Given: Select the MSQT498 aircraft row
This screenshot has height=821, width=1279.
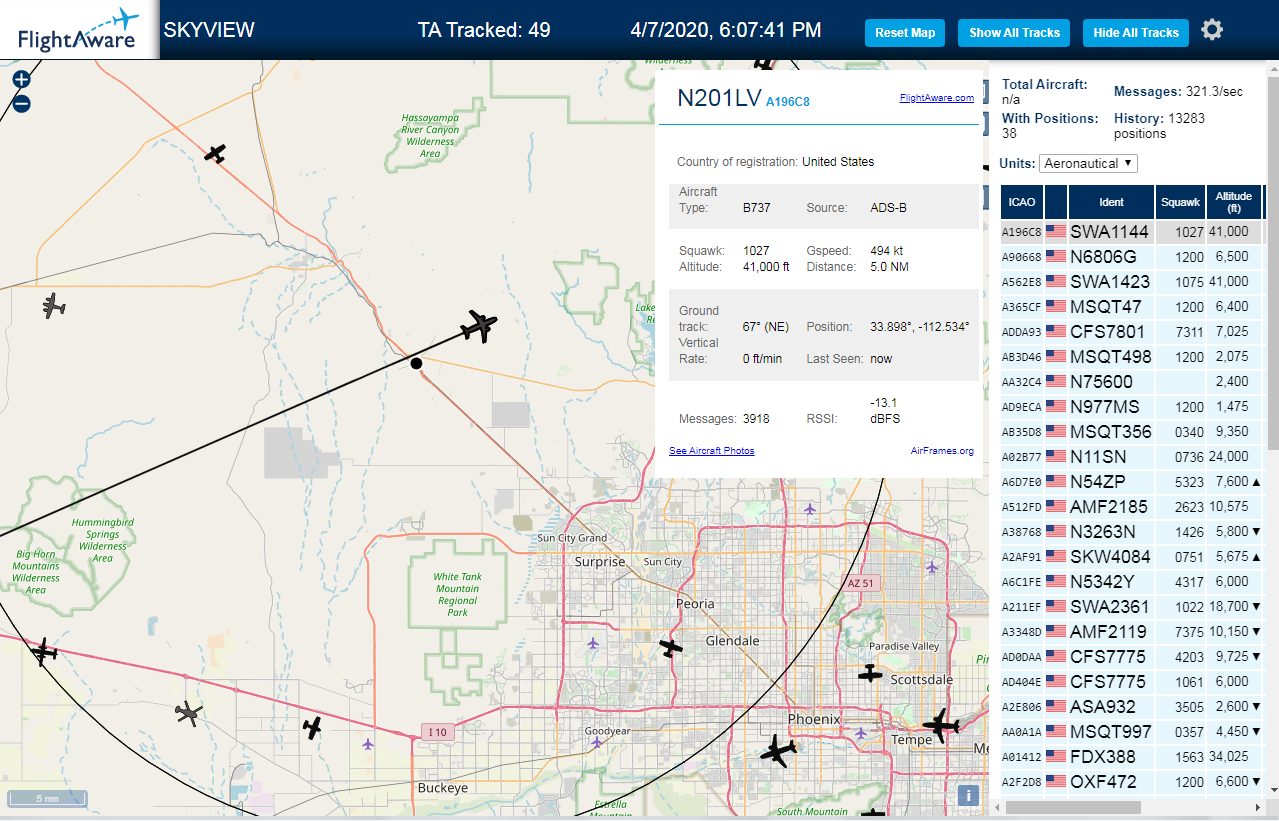Looking at the screenshot, I should tap(1132, 357).
